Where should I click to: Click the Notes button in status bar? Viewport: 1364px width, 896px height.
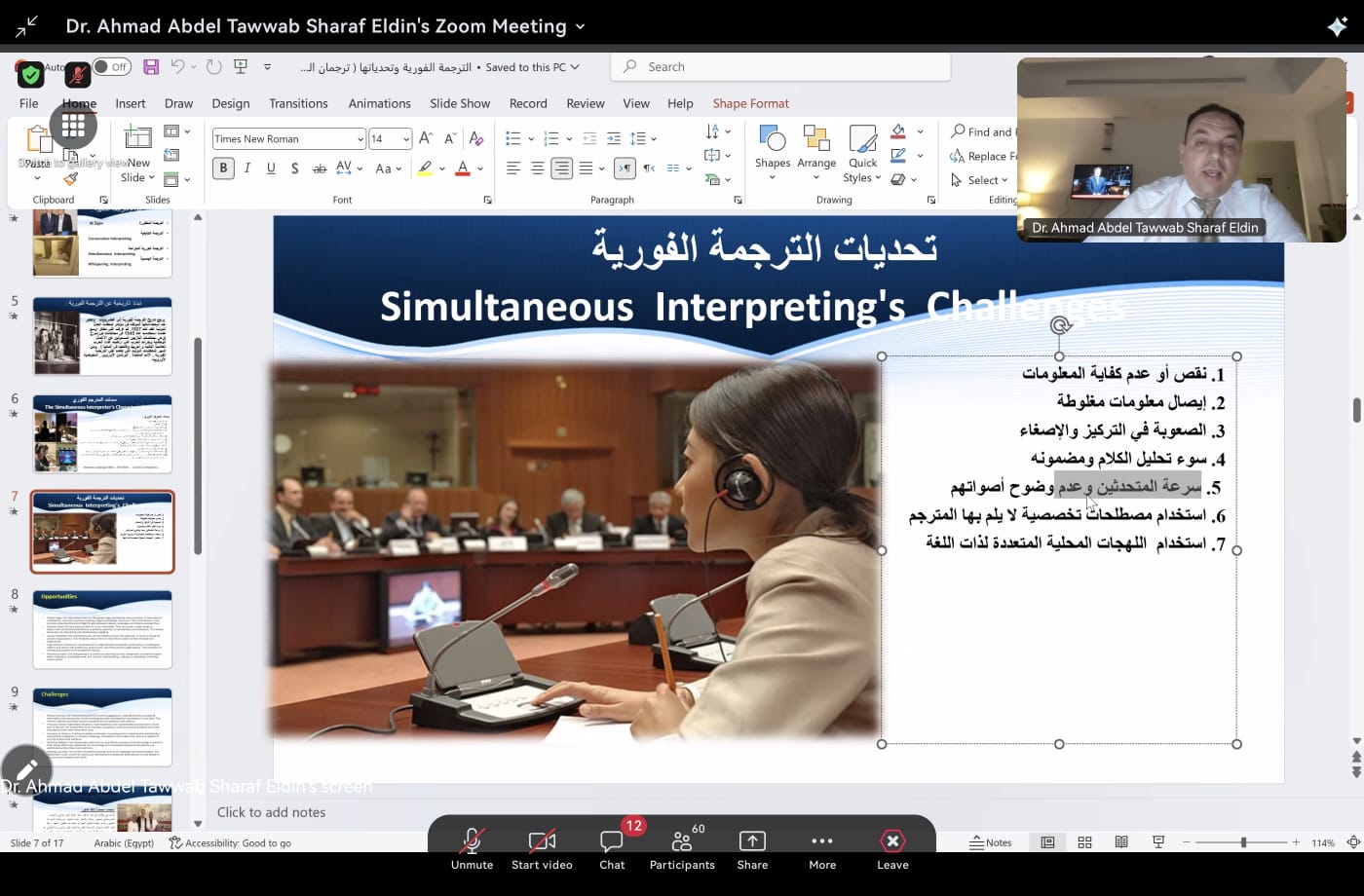point(991,842)
